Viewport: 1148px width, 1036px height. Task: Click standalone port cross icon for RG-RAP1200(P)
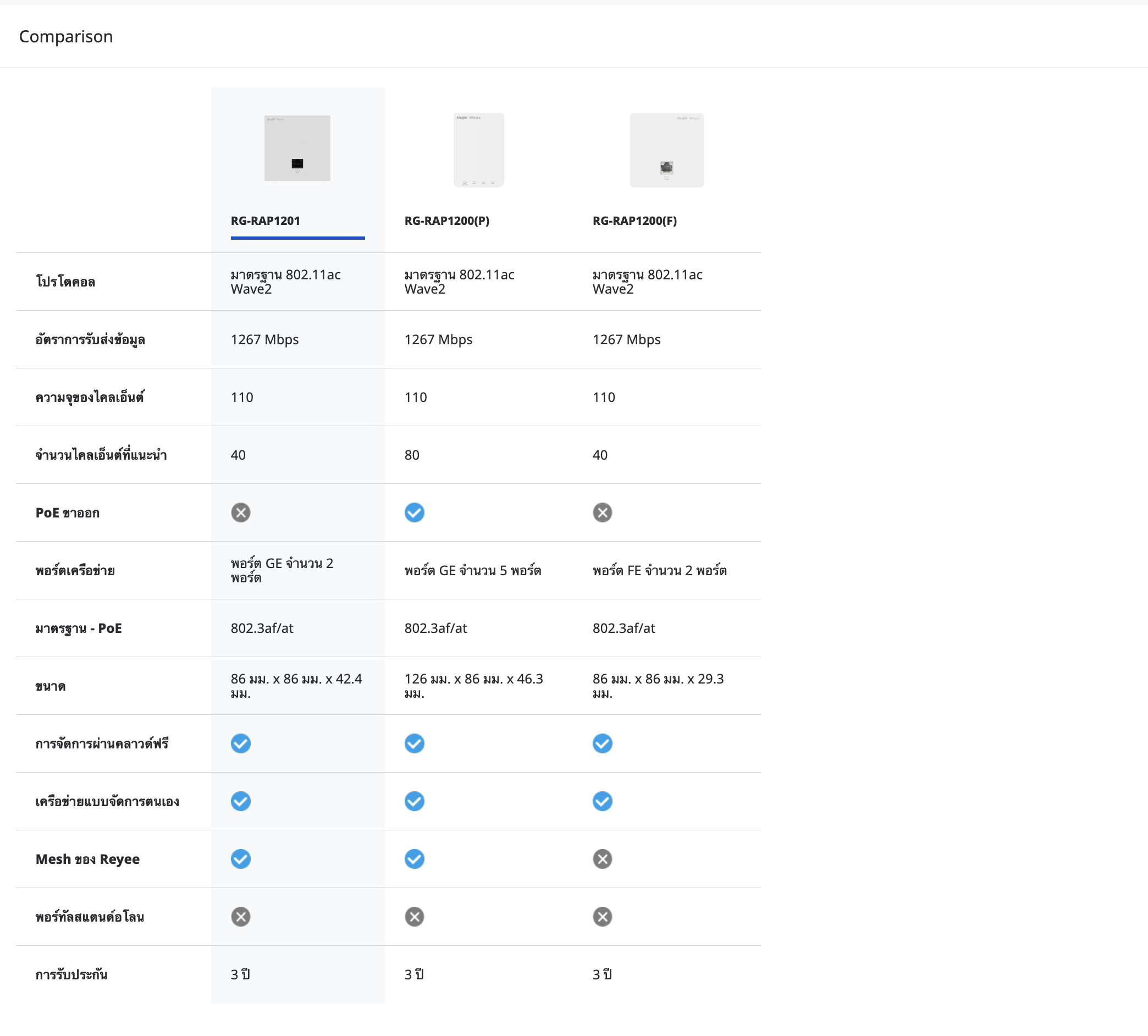coord(415,917)
